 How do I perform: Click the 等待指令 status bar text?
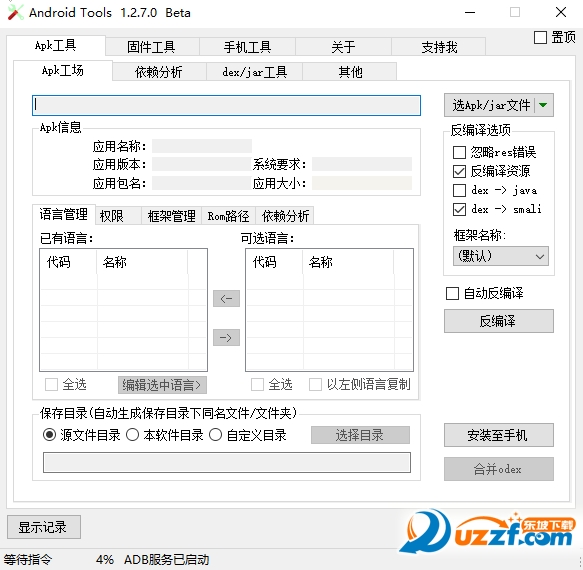[28, 560]
